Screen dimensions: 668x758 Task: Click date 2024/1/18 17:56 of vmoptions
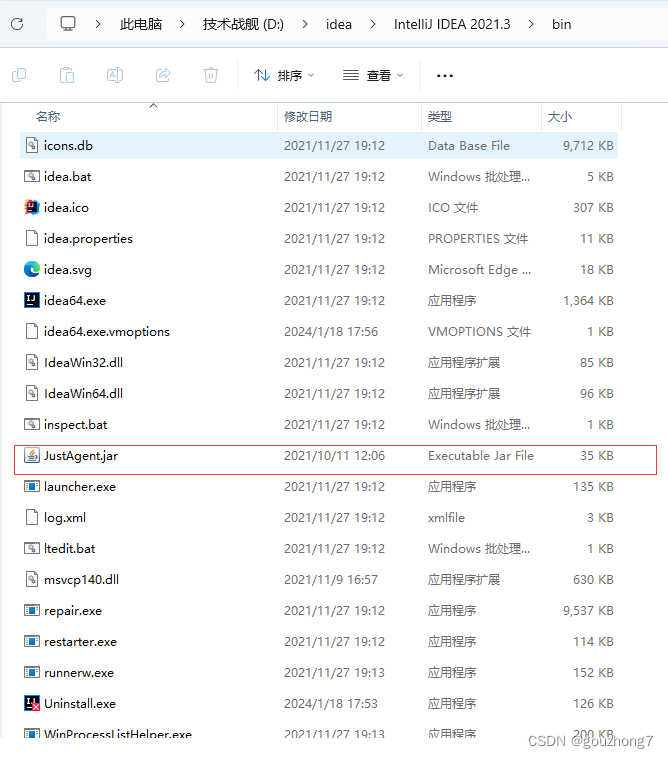pos(331,332)
